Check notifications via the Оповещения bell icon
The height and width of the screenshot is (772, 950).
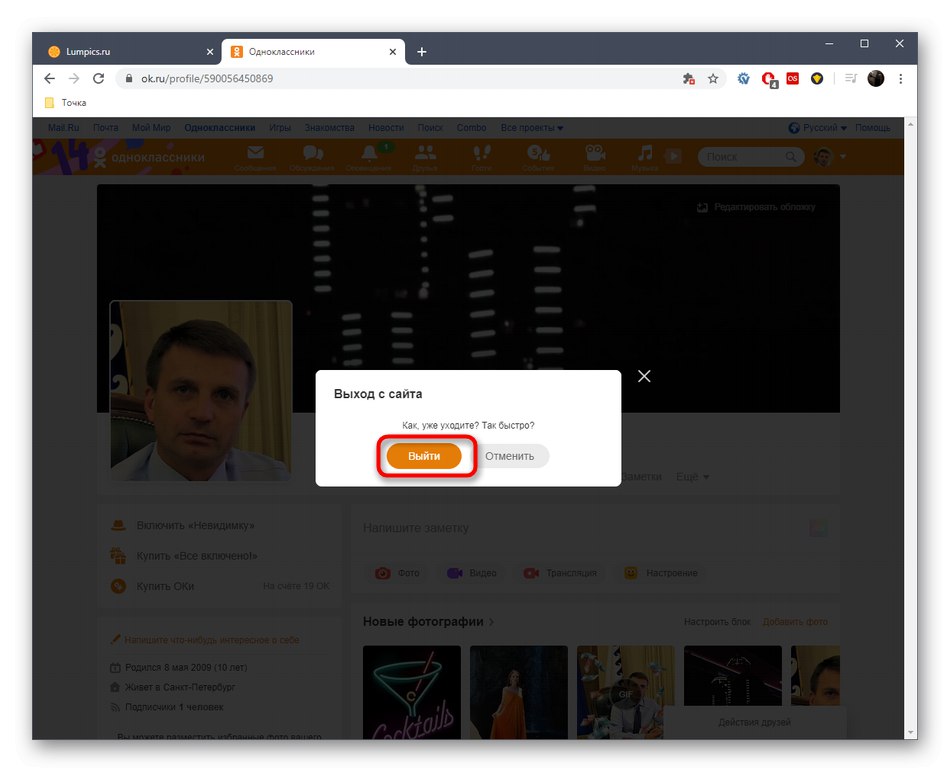click(368, 156)
